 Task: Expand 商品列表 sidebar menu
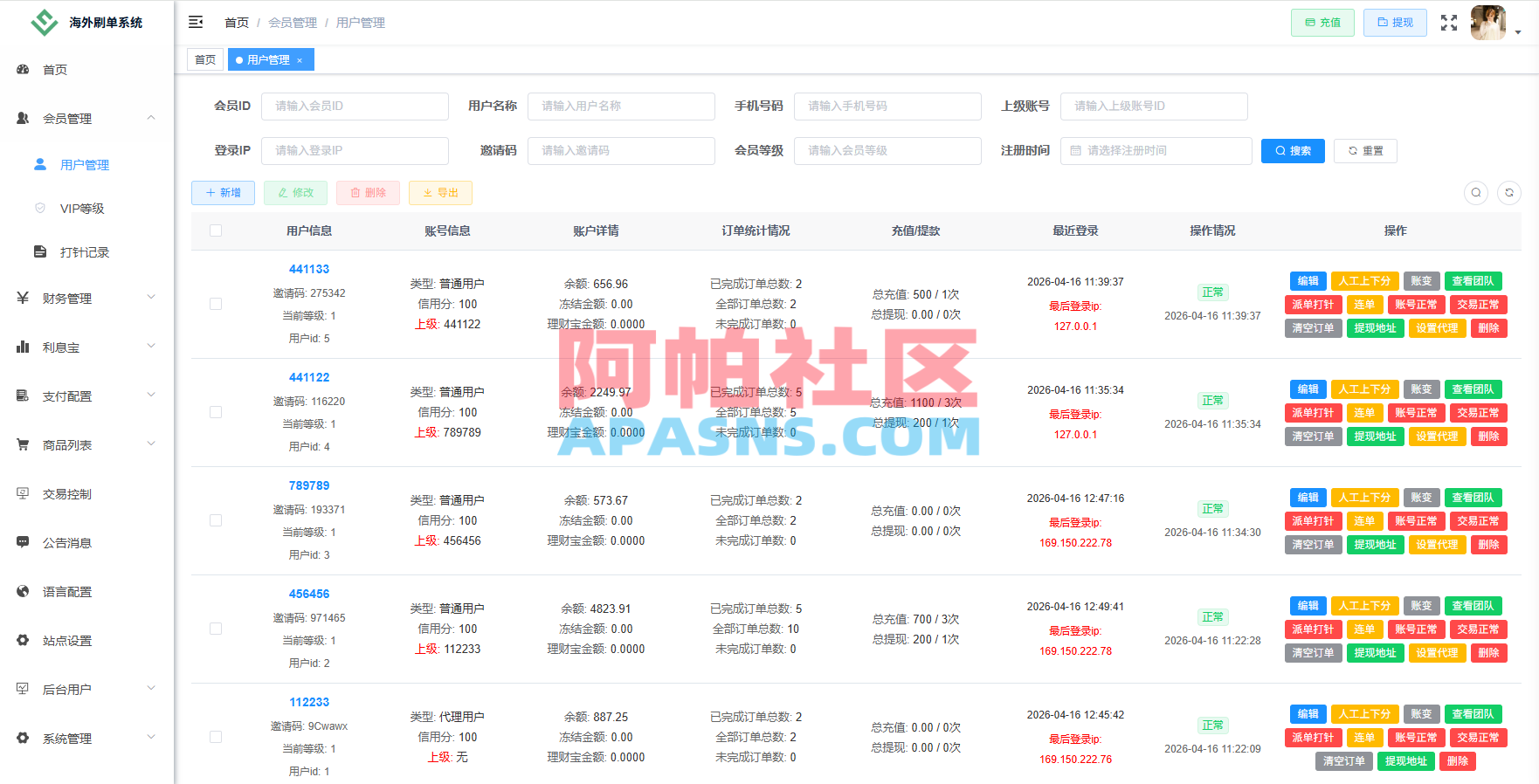click(86, 444)
